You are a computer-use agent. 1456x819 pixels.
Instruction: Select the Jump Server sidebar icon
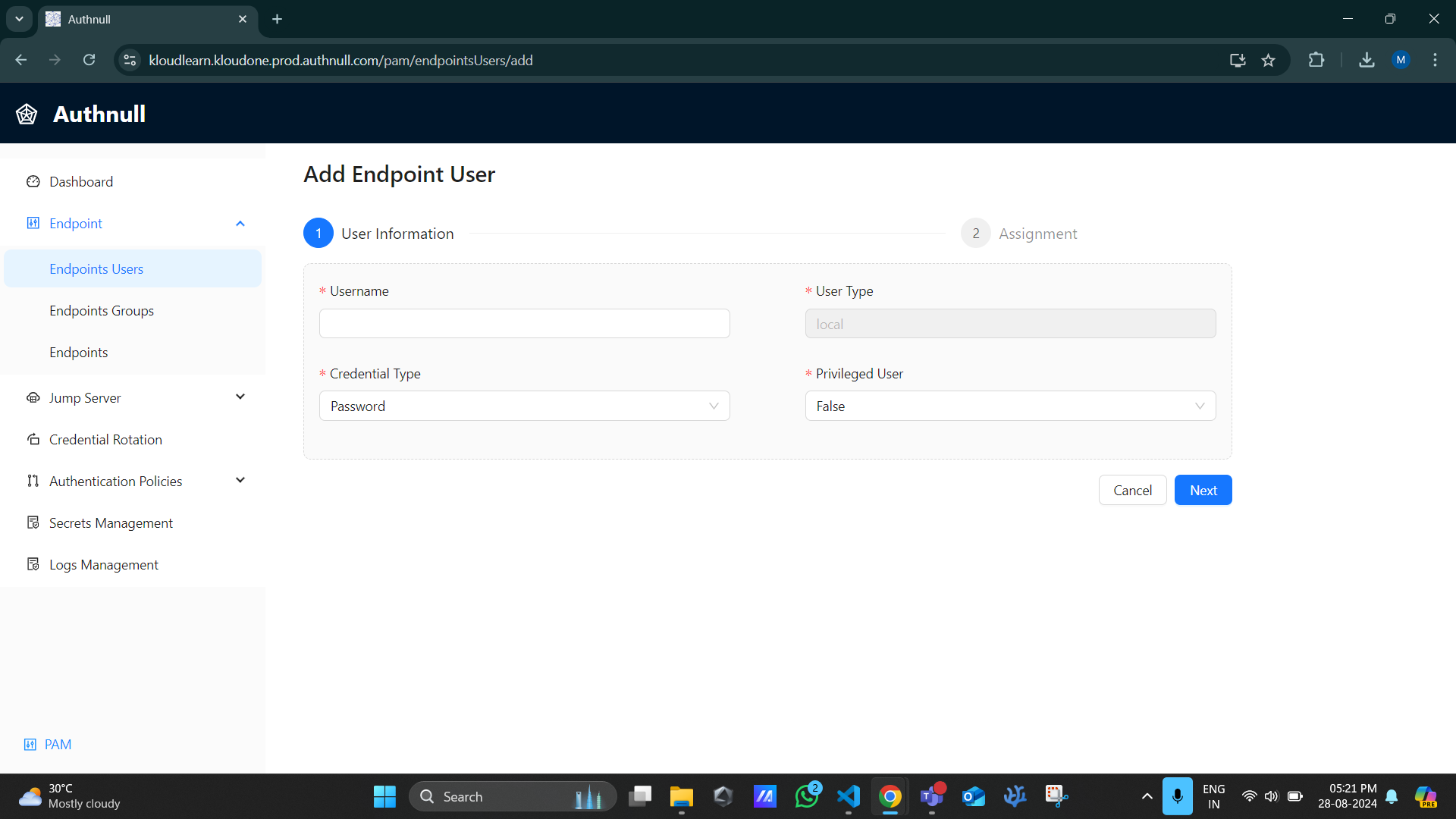(x=33, y=397)
